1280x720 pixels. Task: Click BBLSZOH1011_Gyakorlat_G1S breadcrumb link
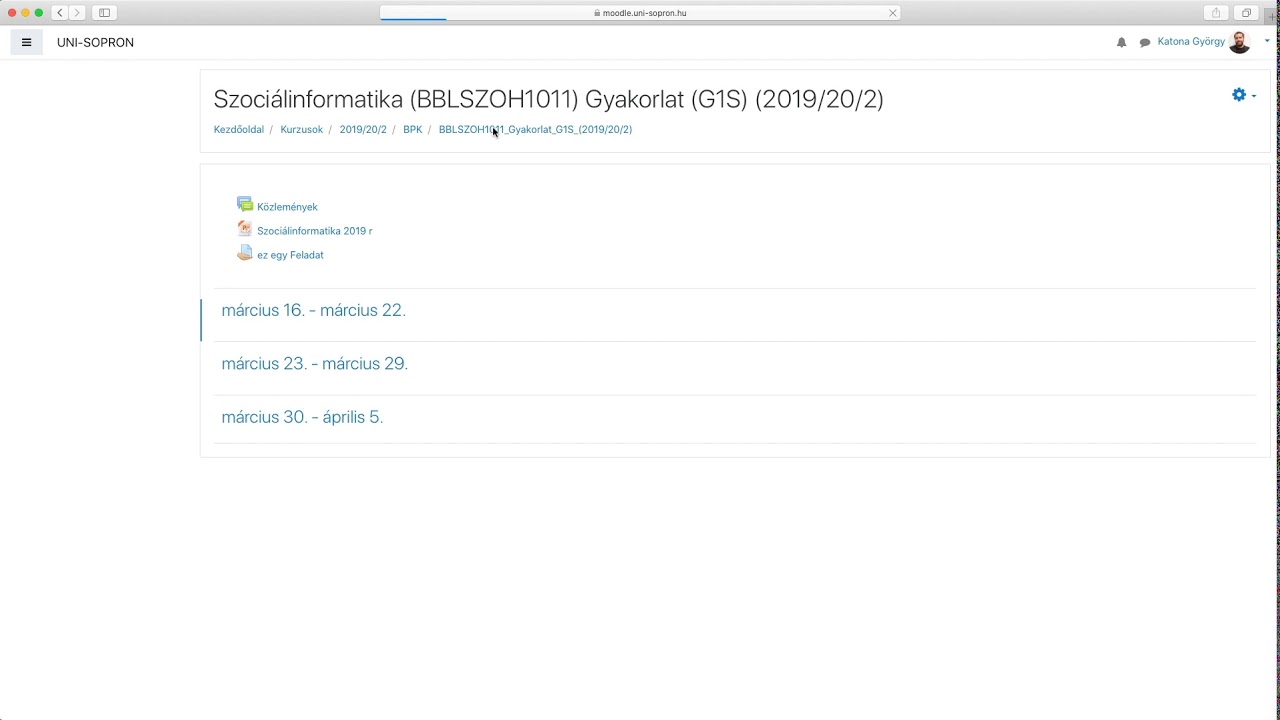pyautogui.click(x=535, y=129)
